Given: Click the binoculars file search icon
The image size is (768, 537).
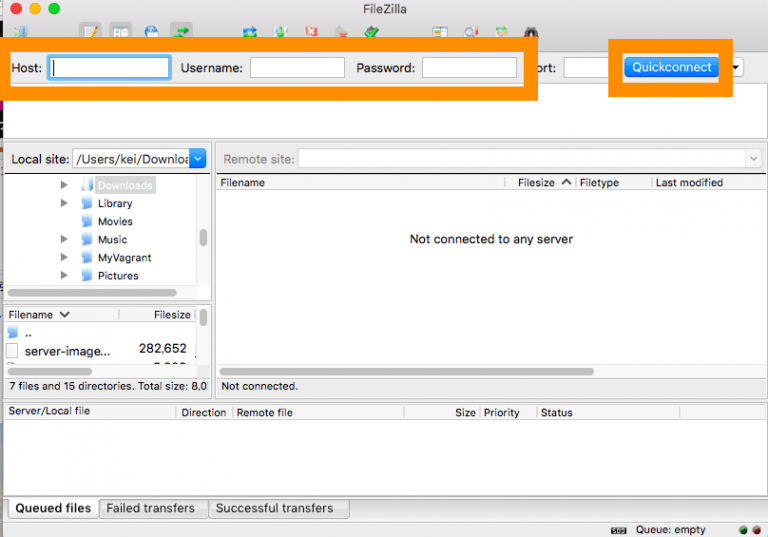Looking at the screenshot, I should [x=531, y=33].
